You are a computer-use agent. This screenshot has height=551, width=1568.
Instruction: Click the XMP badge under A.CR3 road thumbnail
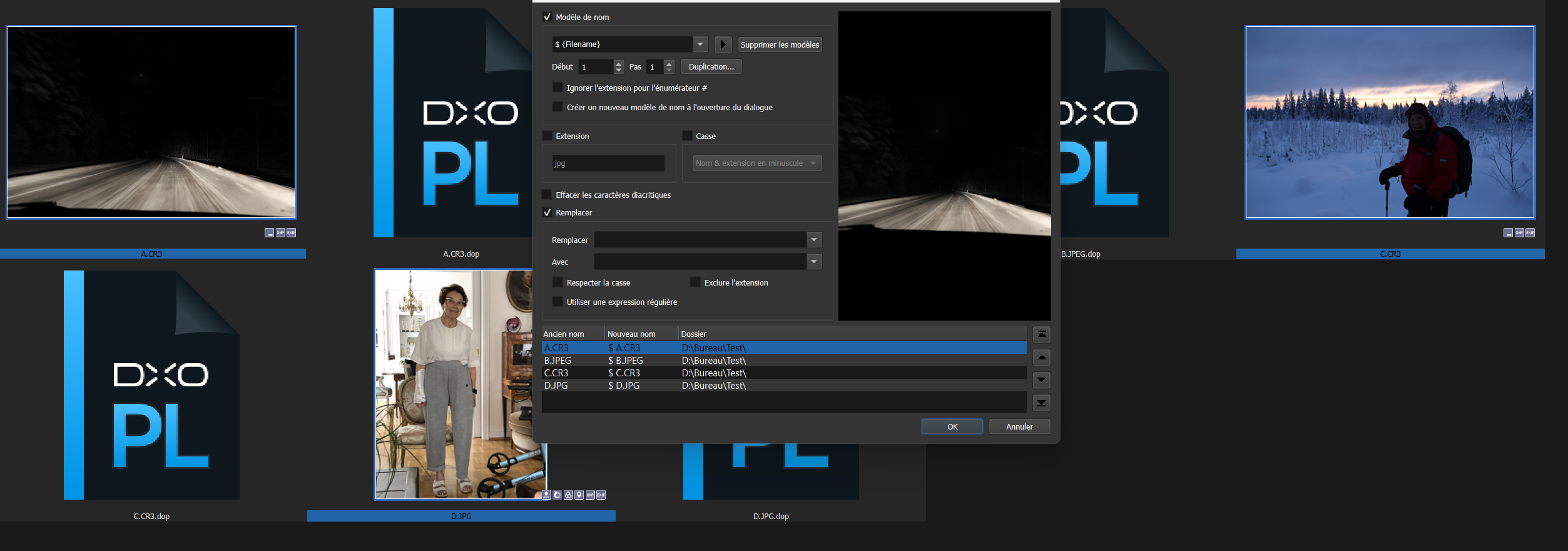[x=280, y=233]
